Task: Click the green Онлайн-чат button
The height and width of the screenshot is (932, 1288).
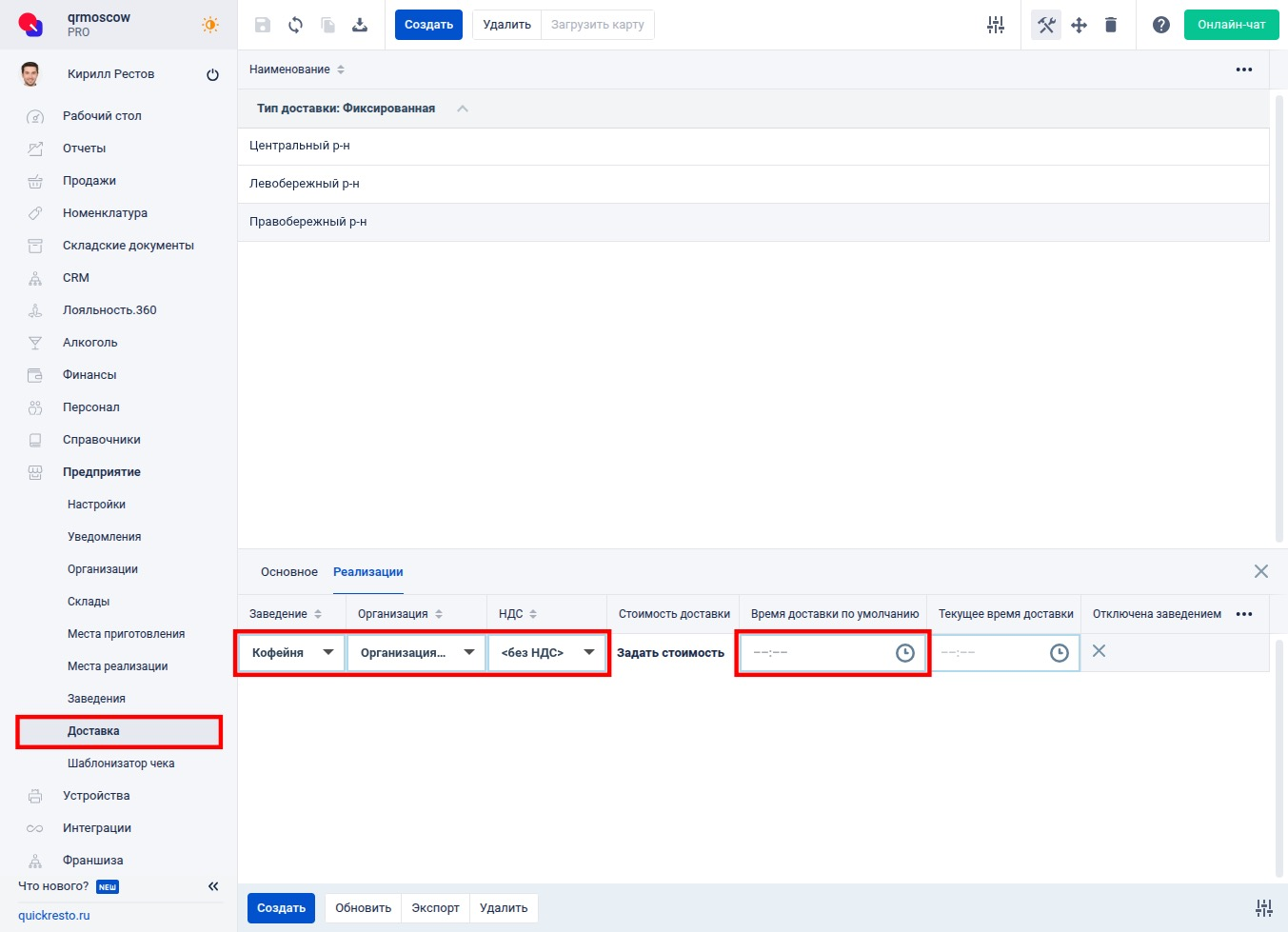Action: (x=1231, y=25)
